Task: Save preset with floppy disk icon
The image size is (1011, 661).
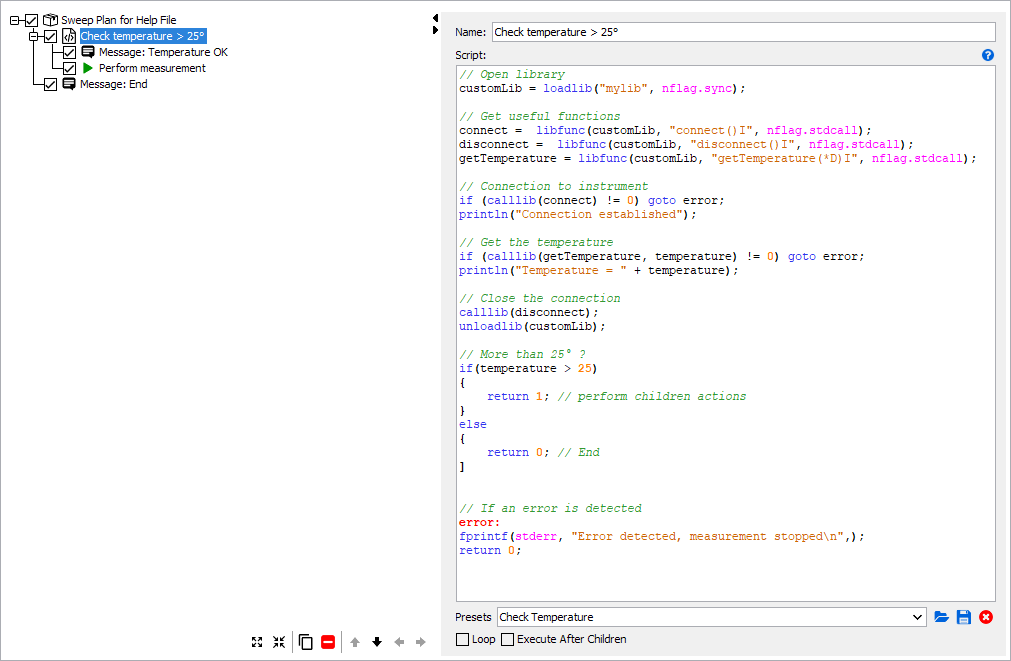Action: tap(964, 617)
